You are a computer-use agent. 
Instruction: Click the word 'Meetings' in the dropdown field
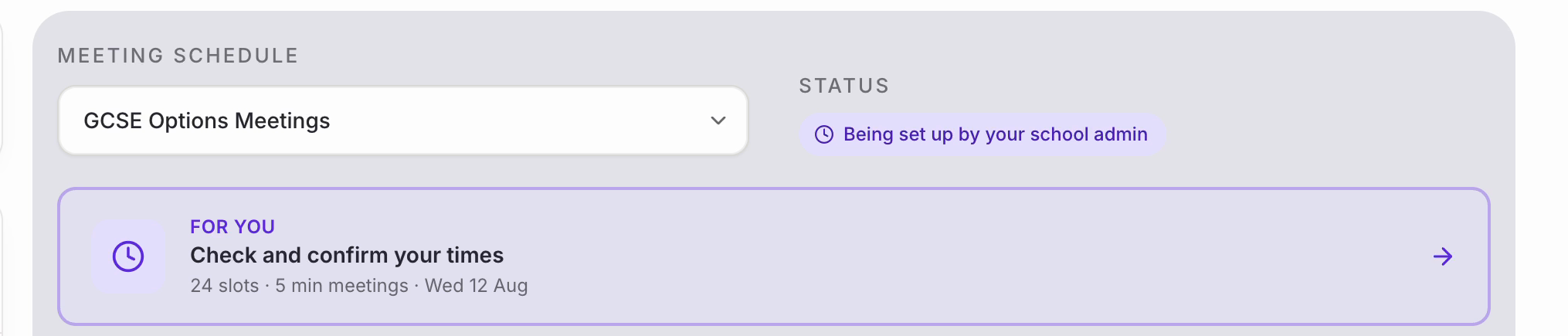click(x=282, y=121)
